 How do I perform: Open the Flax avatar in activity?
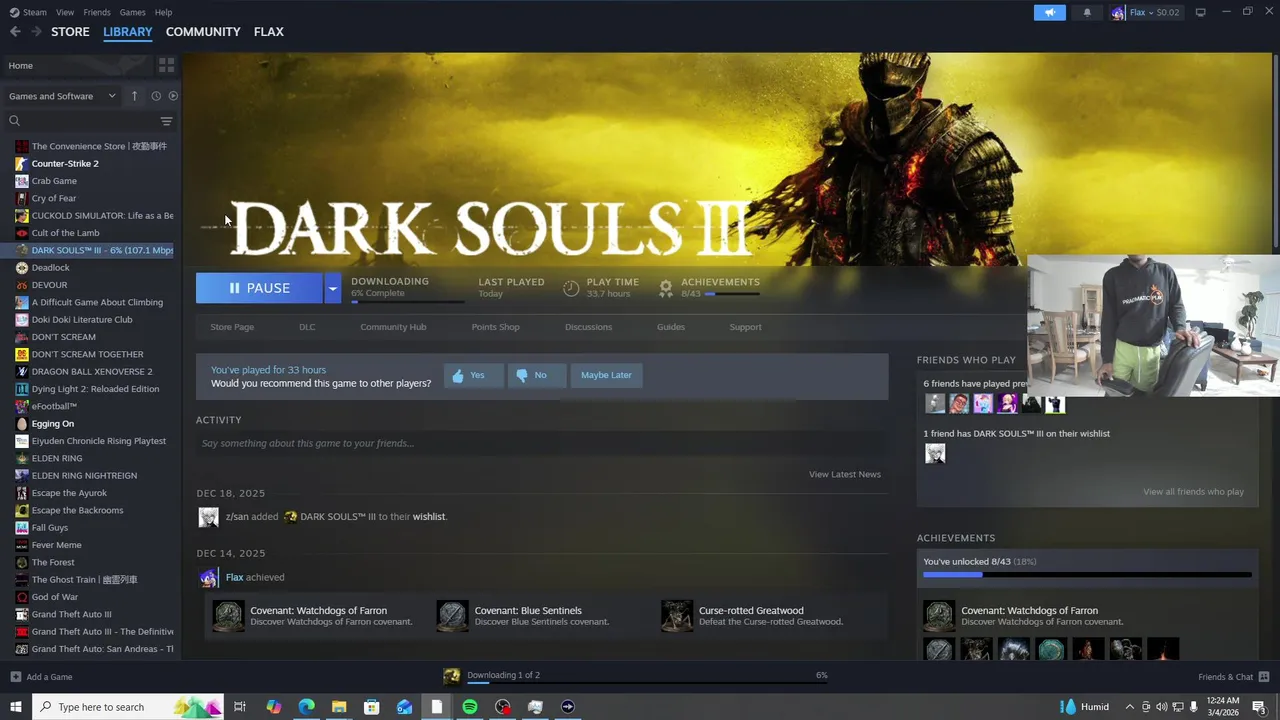coord(208,577)
